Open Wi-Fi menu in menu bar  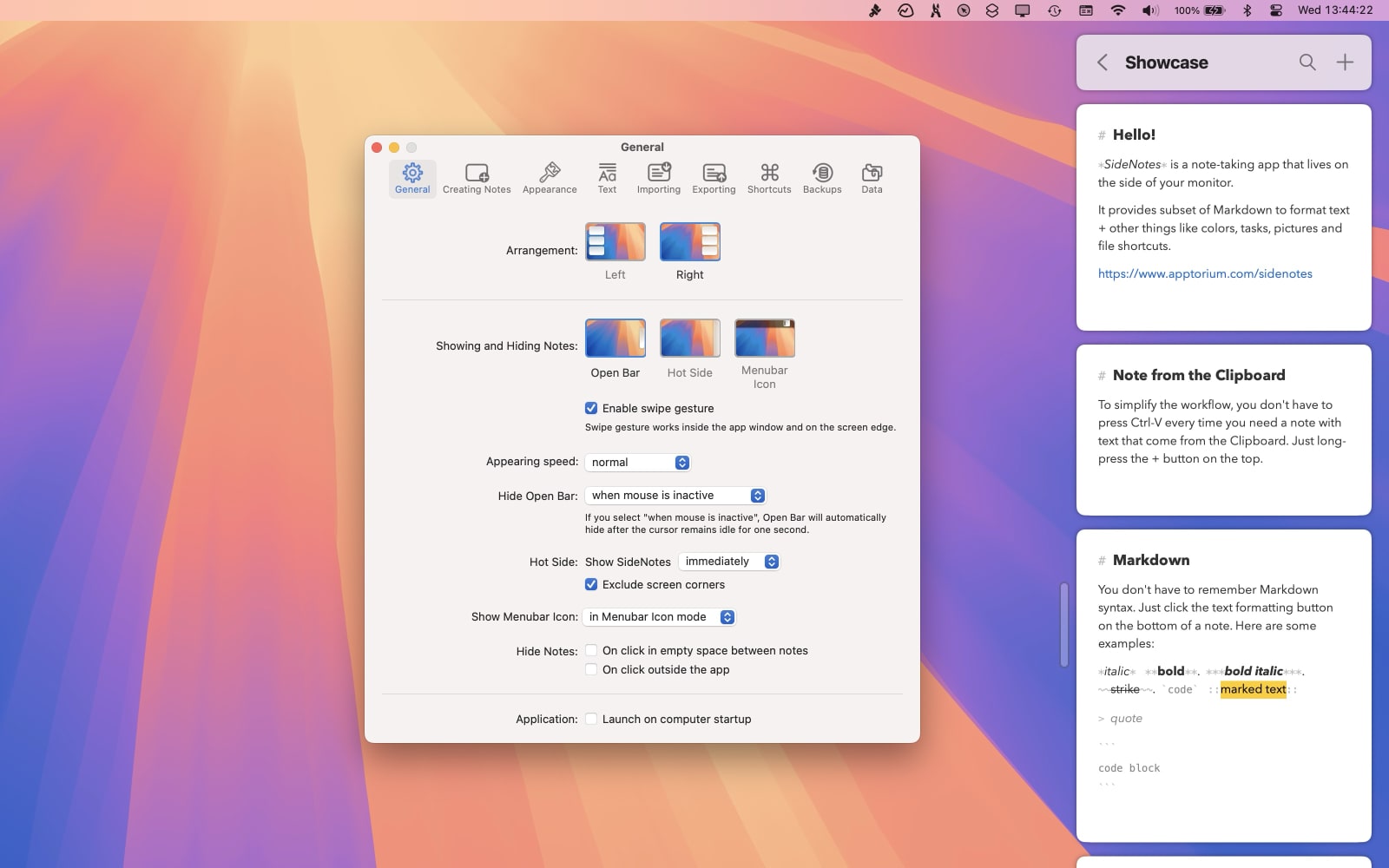coord(1118,10)
